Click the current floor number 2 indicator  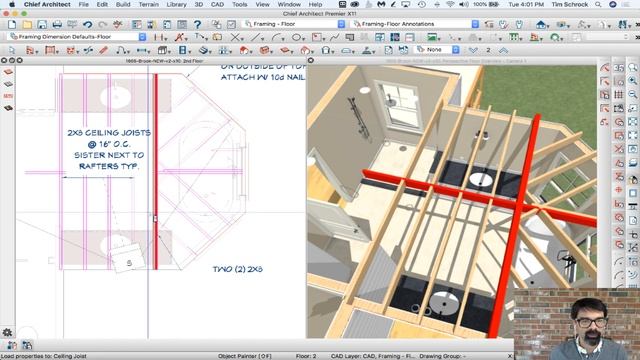click(488, 50)
